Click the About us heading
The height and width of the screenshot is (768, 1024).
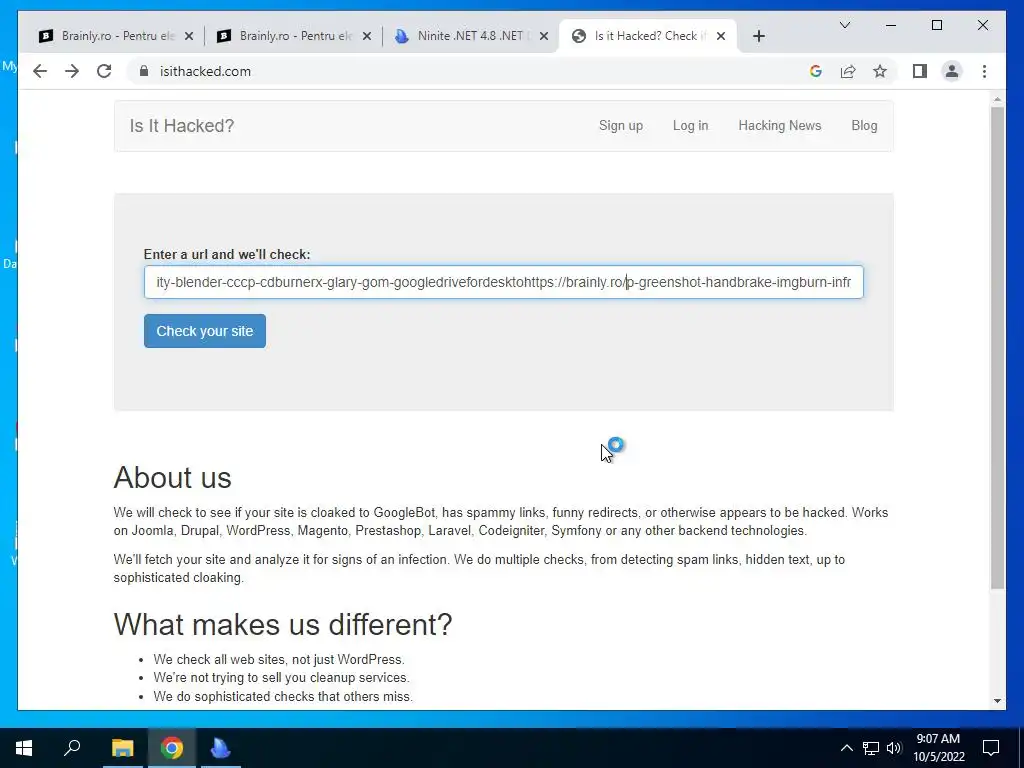(172, 477)
